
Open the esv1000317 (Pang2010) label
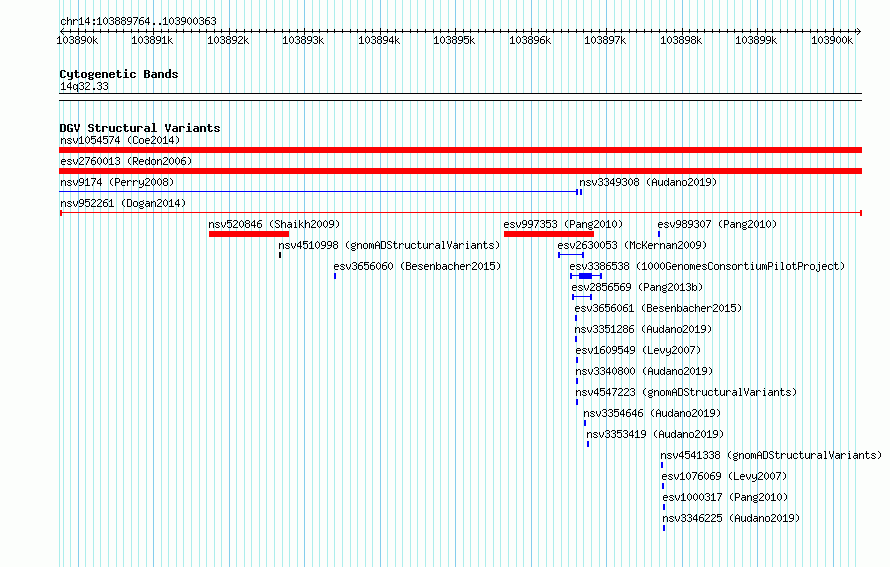pos(725,497)
